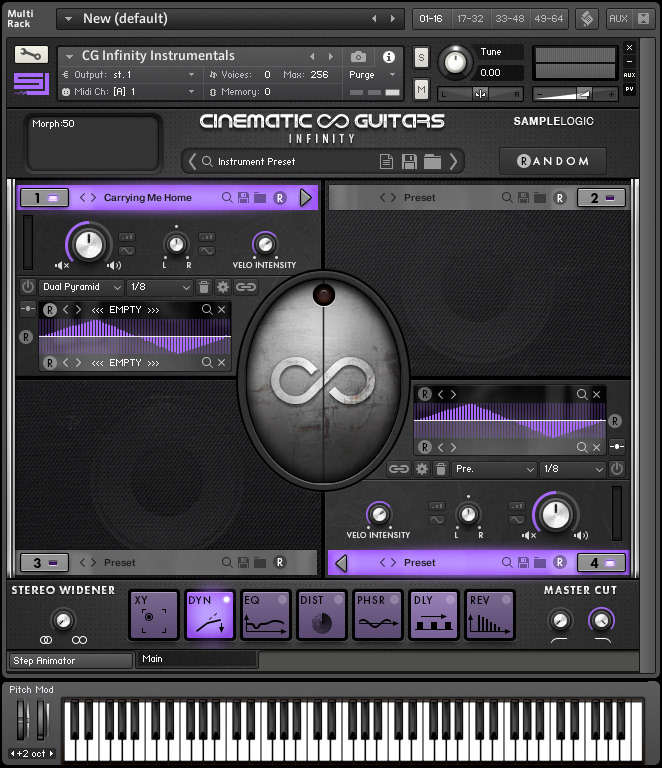
Task: Search layer 1 presets magnifier
Action: [227, 197]
